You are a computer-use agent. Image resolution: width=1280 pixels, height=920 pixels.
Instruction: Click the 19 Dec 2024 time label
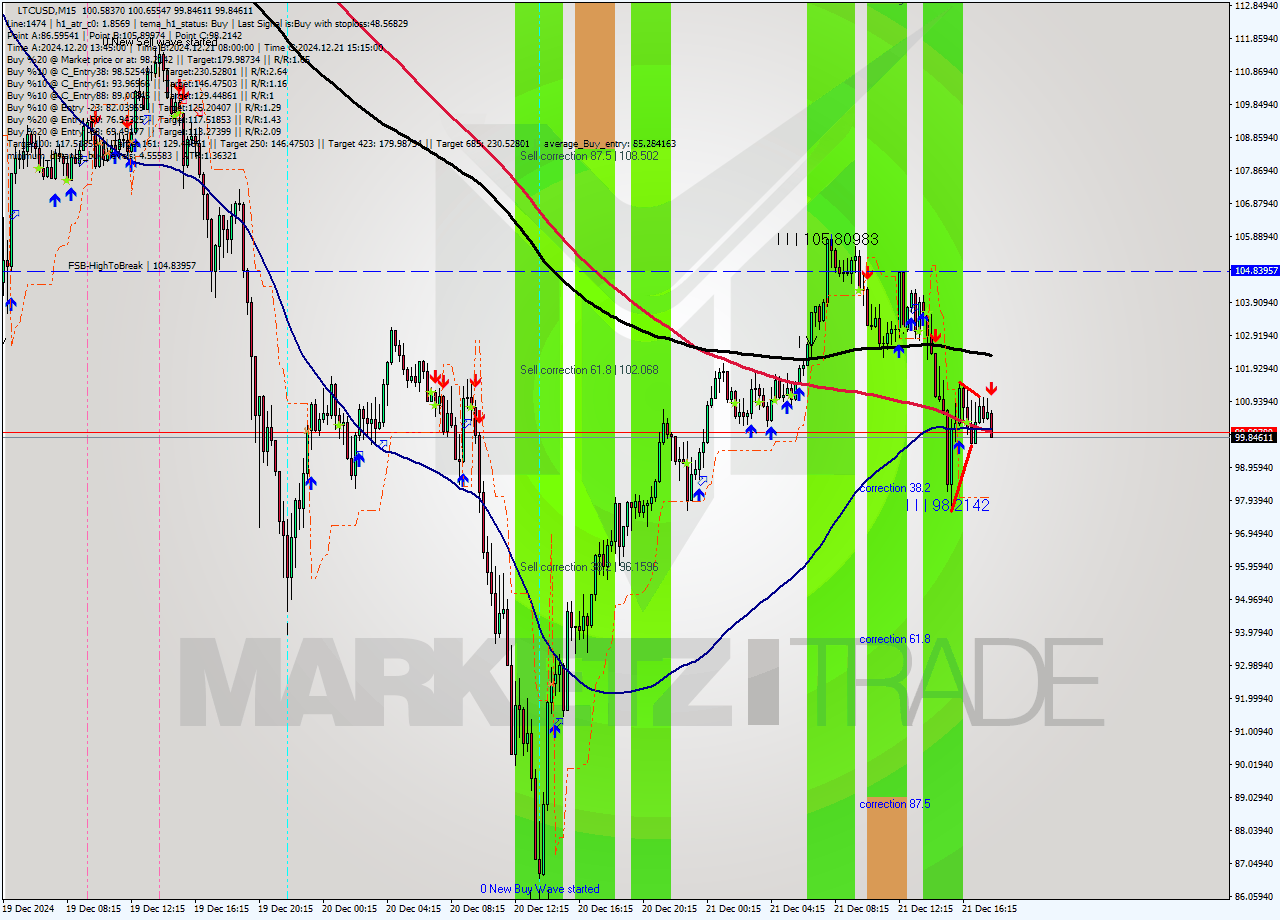[28, 909]
